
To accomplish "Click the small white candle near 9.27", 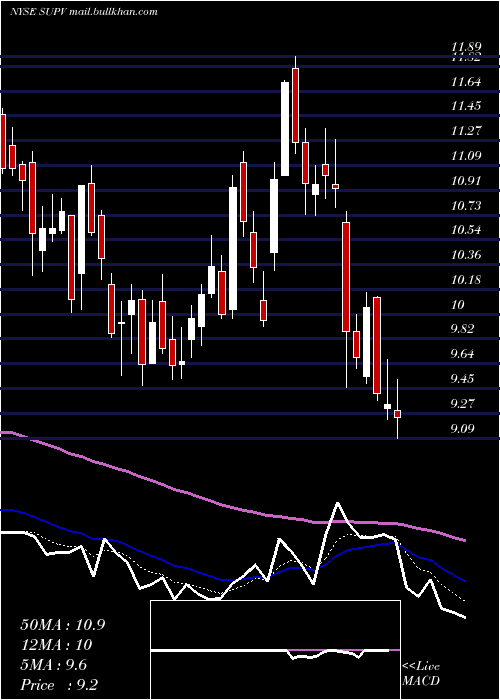I will click(x=387, y=406).
